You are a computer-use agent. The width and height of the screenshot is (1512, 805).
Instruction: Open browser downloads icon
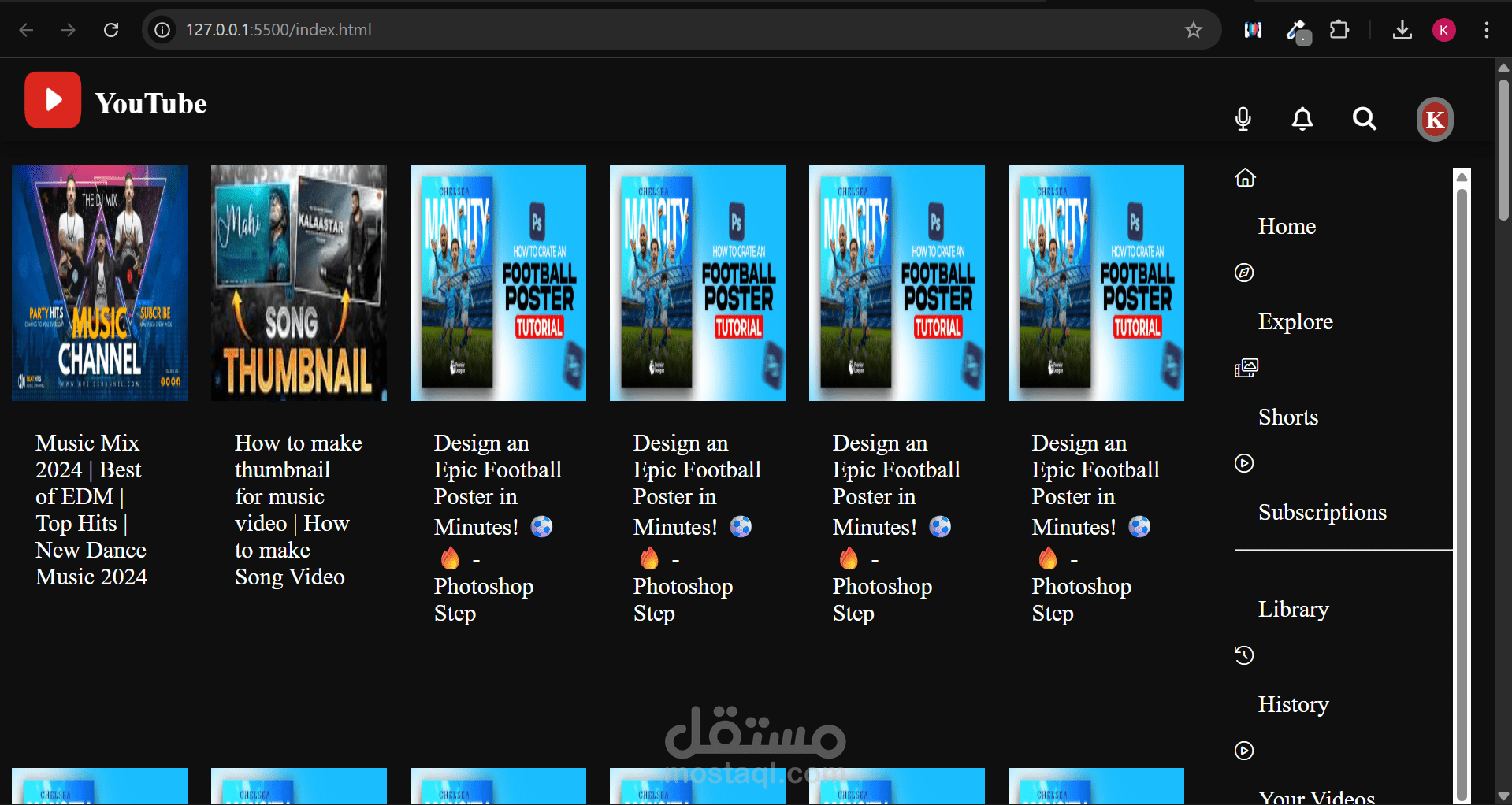coord(1402,30)
